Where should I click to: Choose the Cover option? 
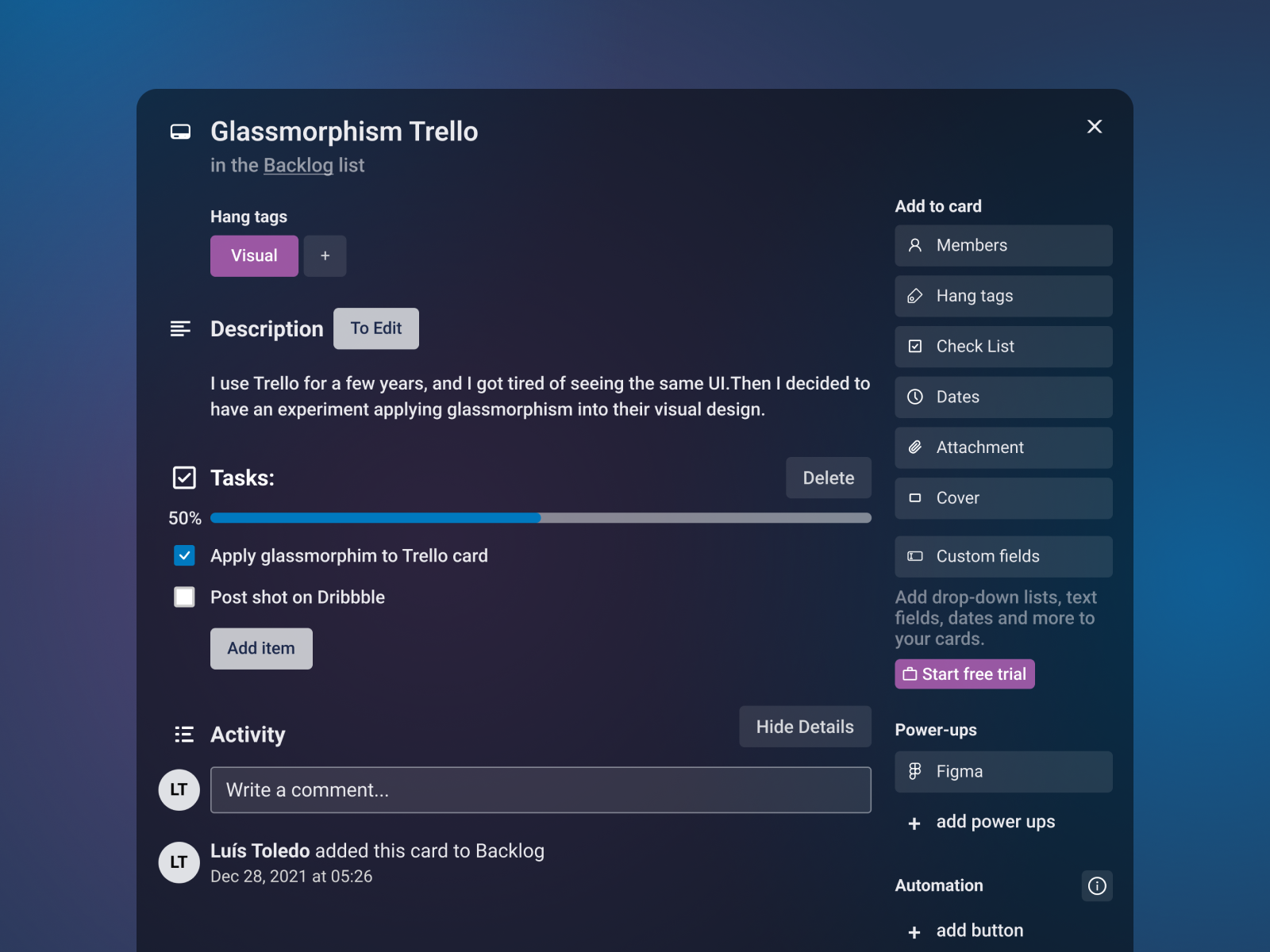(x=1003, y=498)
